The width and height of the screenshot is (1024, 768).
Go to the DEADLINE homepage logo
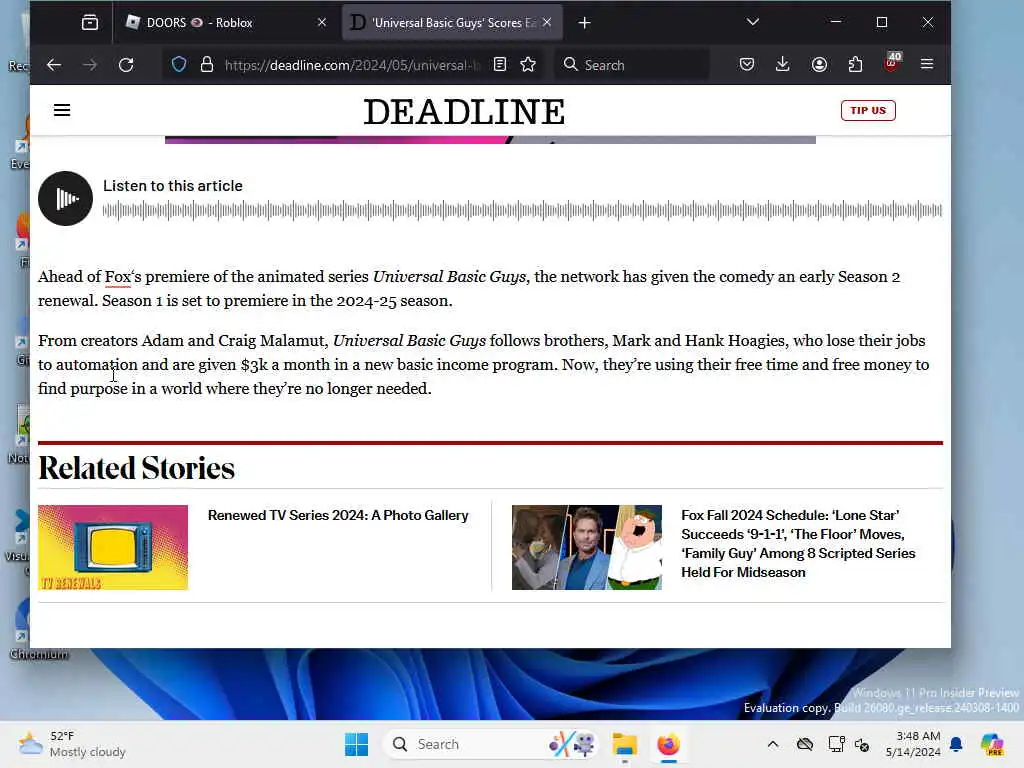tap(464, 112)
